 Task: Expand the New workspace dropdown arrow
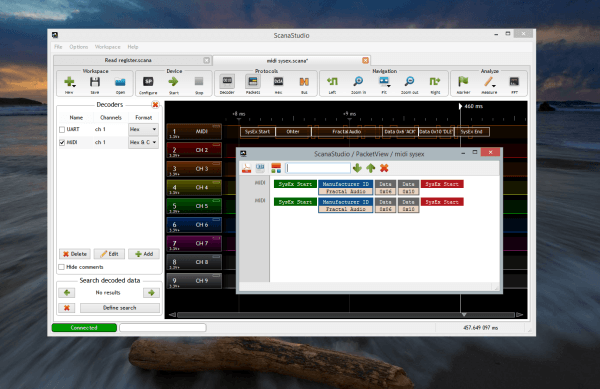[74, 85]
